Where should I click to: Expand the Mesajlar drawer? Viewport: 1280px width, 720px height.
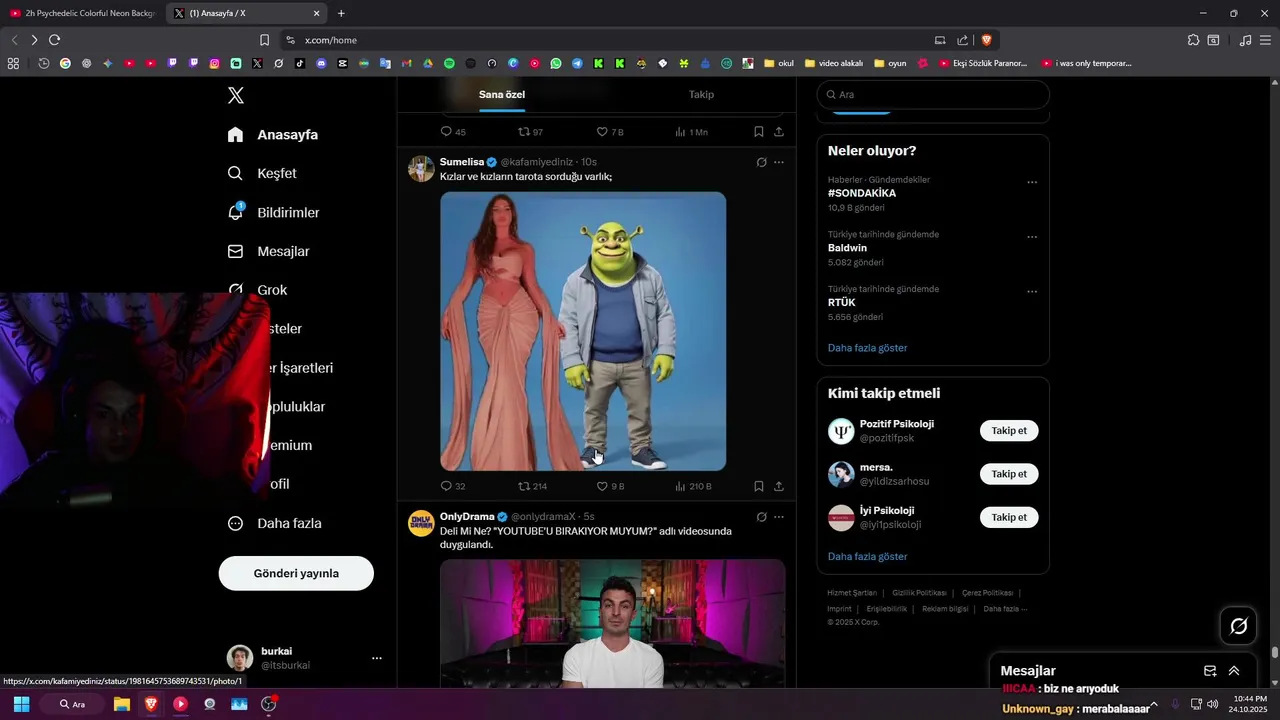click(1234, 671)
